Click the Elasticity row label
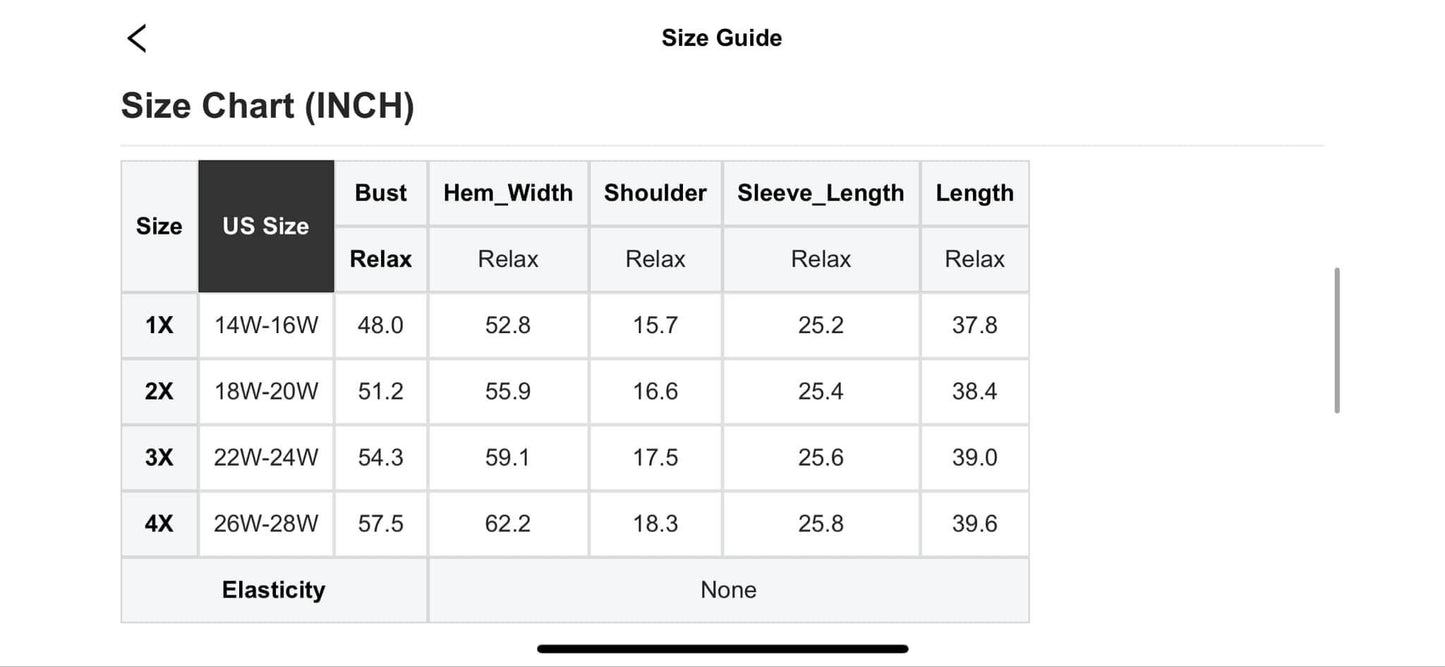The height and width of the screenshot is (667, 1445). 274,590
